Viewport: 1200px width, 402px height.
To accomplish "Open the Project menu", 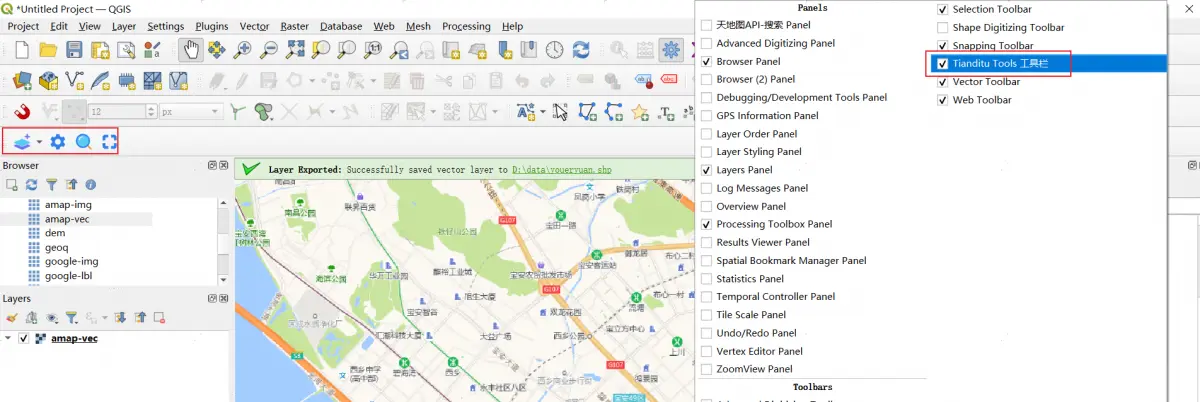I will (x=23, y=26).
